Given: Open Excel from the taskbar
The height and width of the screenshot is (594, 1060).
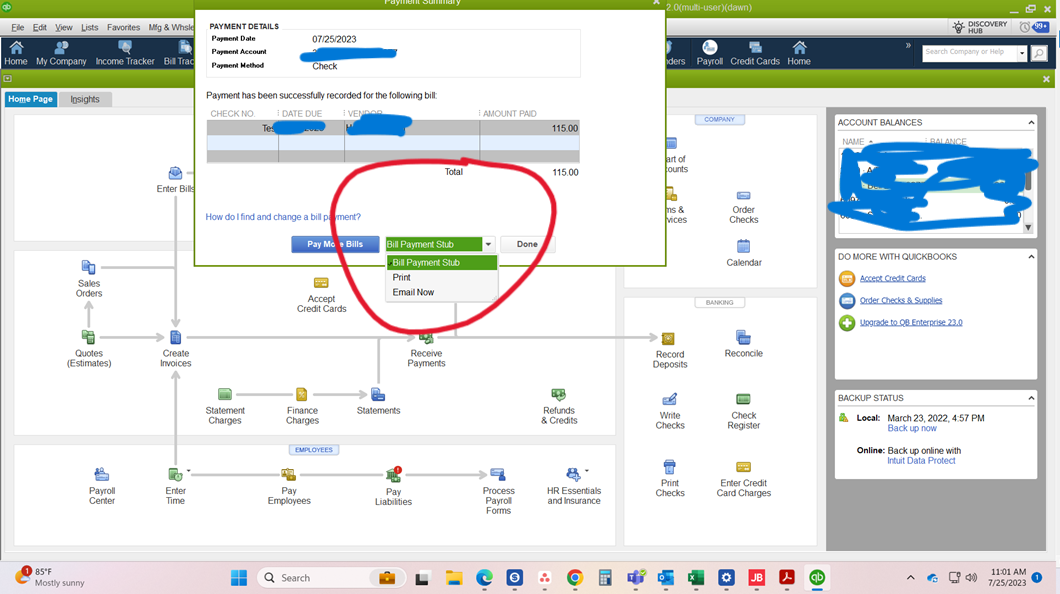Looking at the screenshot, I should click(x=696, y=578).
